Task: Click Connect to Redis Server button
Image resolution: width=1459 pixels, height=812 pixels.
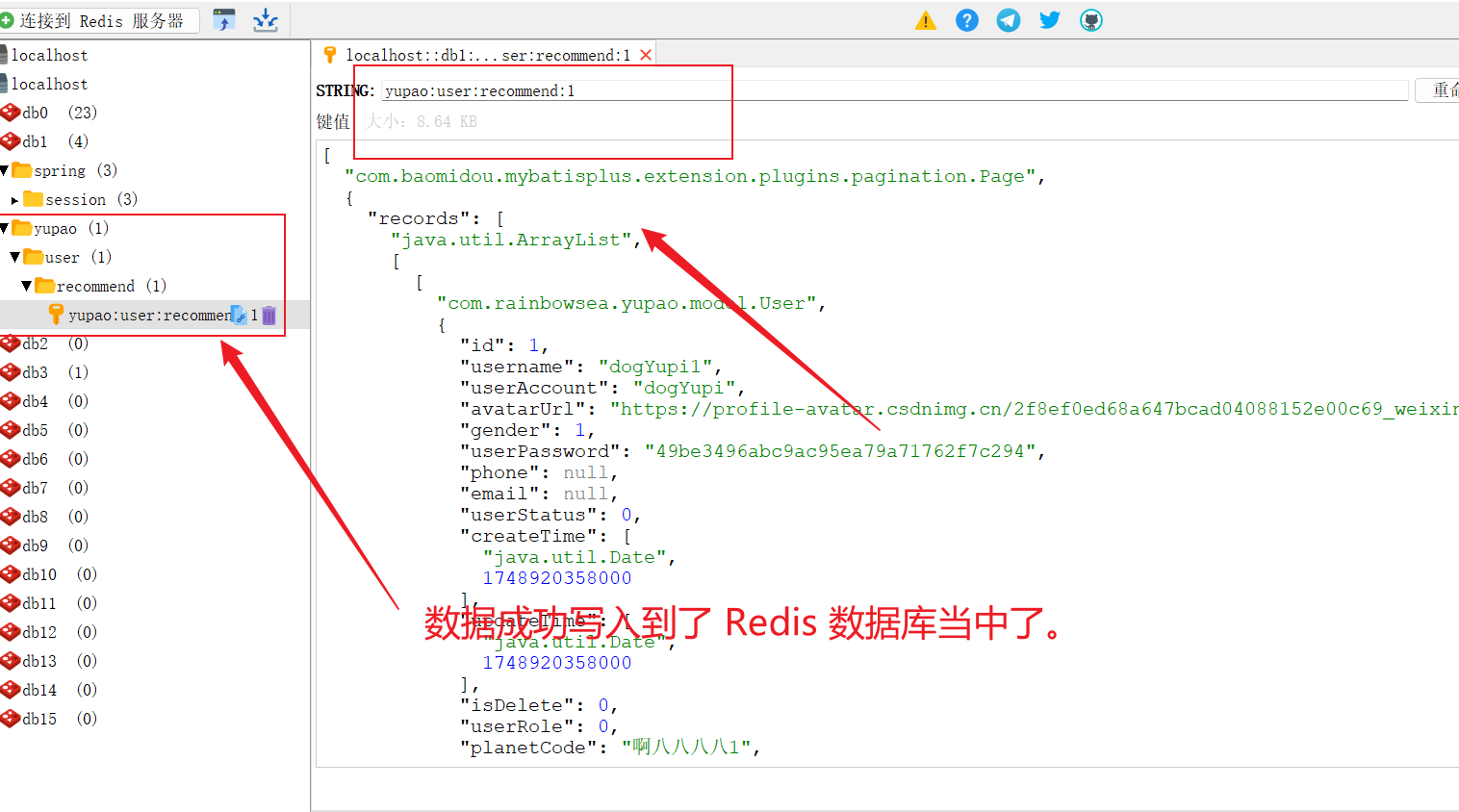Action: (98, 20)
